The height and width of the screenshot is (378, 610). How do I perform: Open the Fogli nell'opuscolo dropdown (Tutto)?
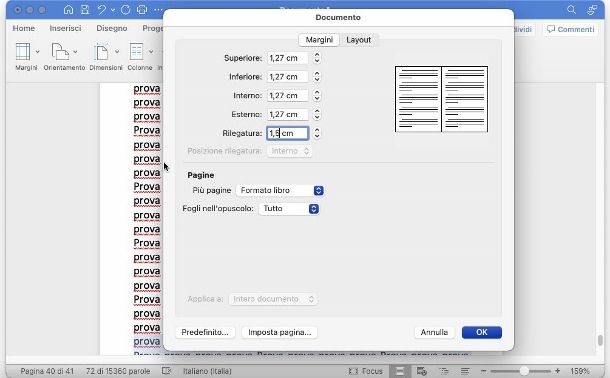(289, 208)
